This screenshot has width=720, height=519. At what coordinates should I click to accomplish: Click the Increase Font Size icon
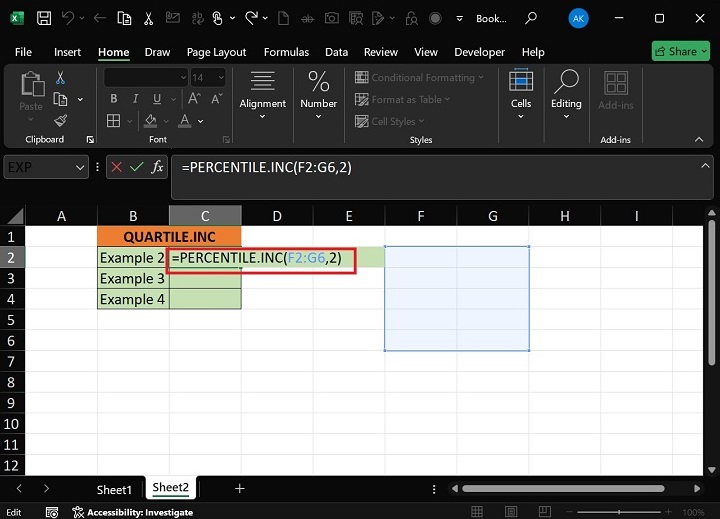[194, 98]
